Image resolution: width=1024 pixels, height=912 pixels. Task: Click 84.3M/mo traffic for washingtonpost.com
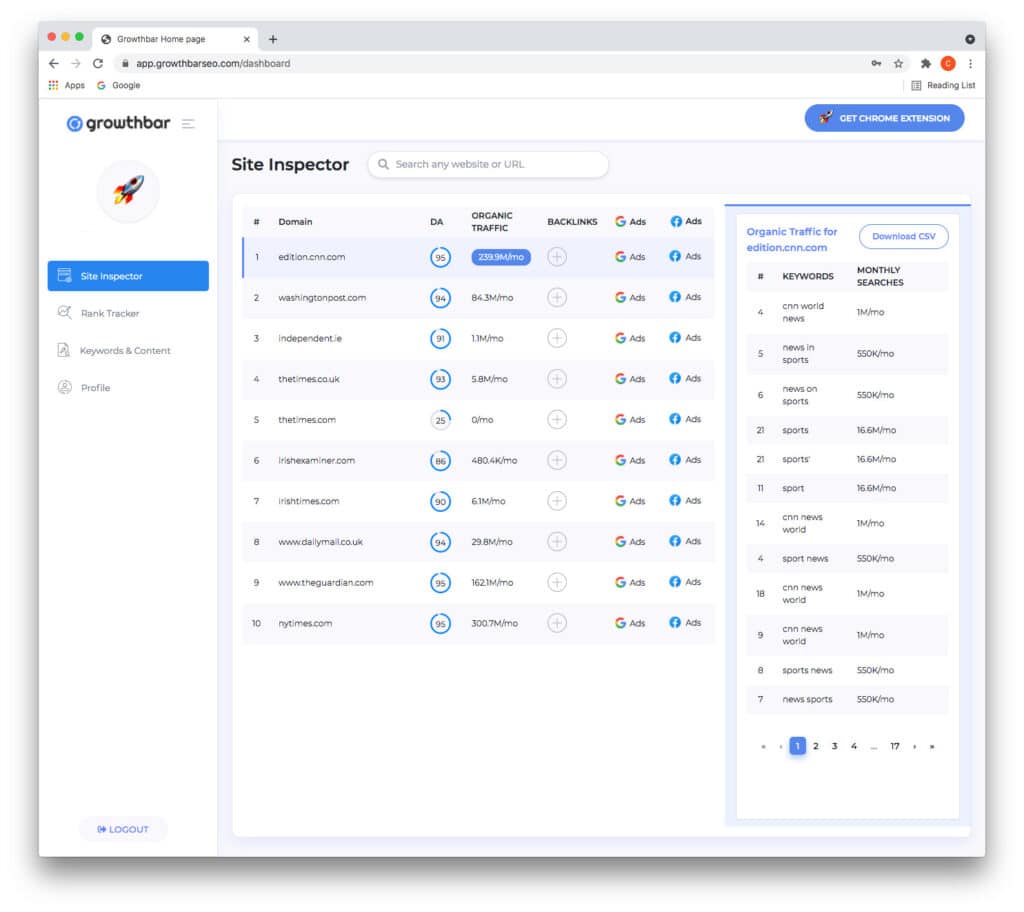[492, 297]
